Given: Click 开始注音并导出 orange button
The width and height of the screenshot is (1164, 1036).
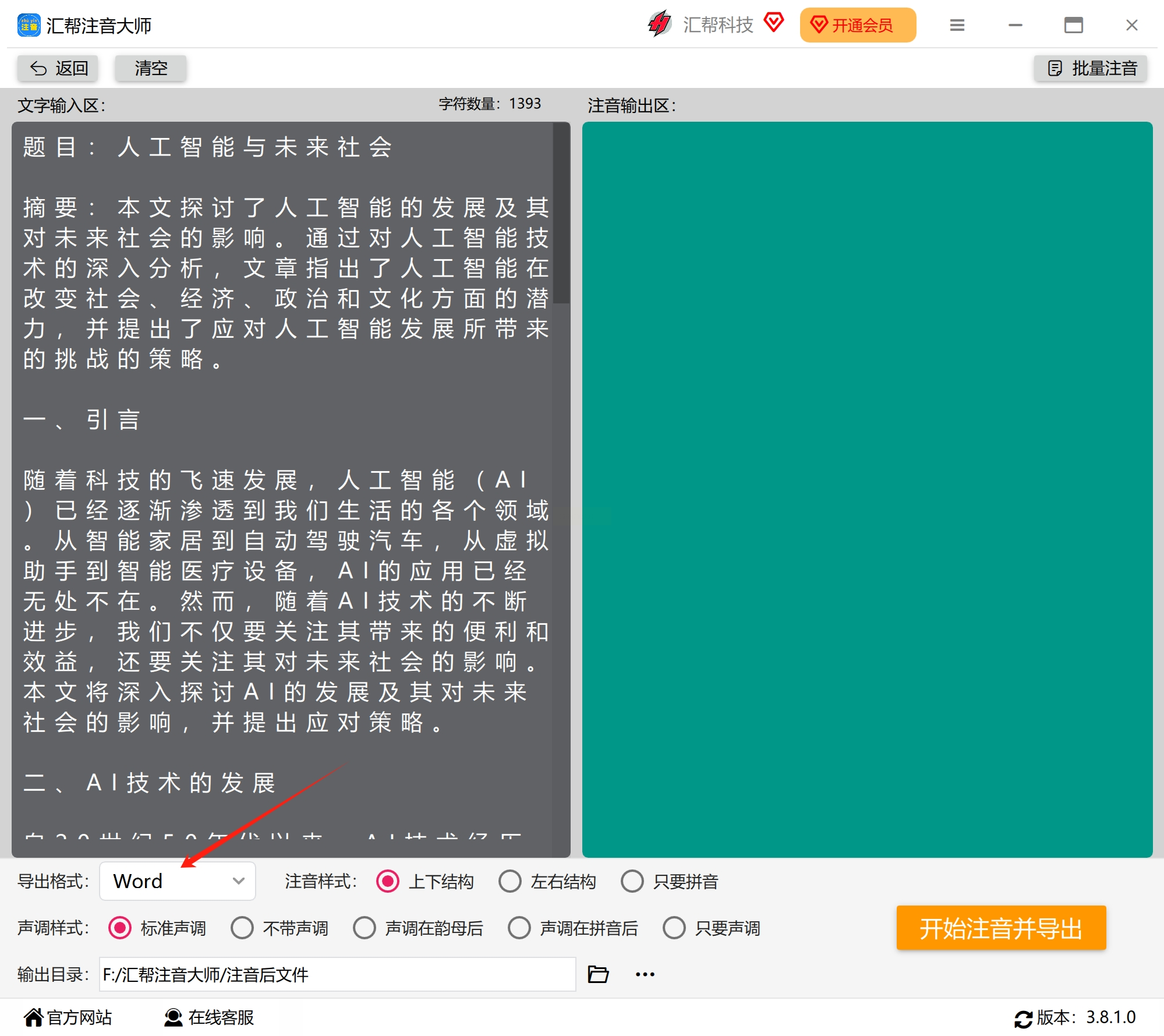Looking at the screenshot, I should (1000, 928).
